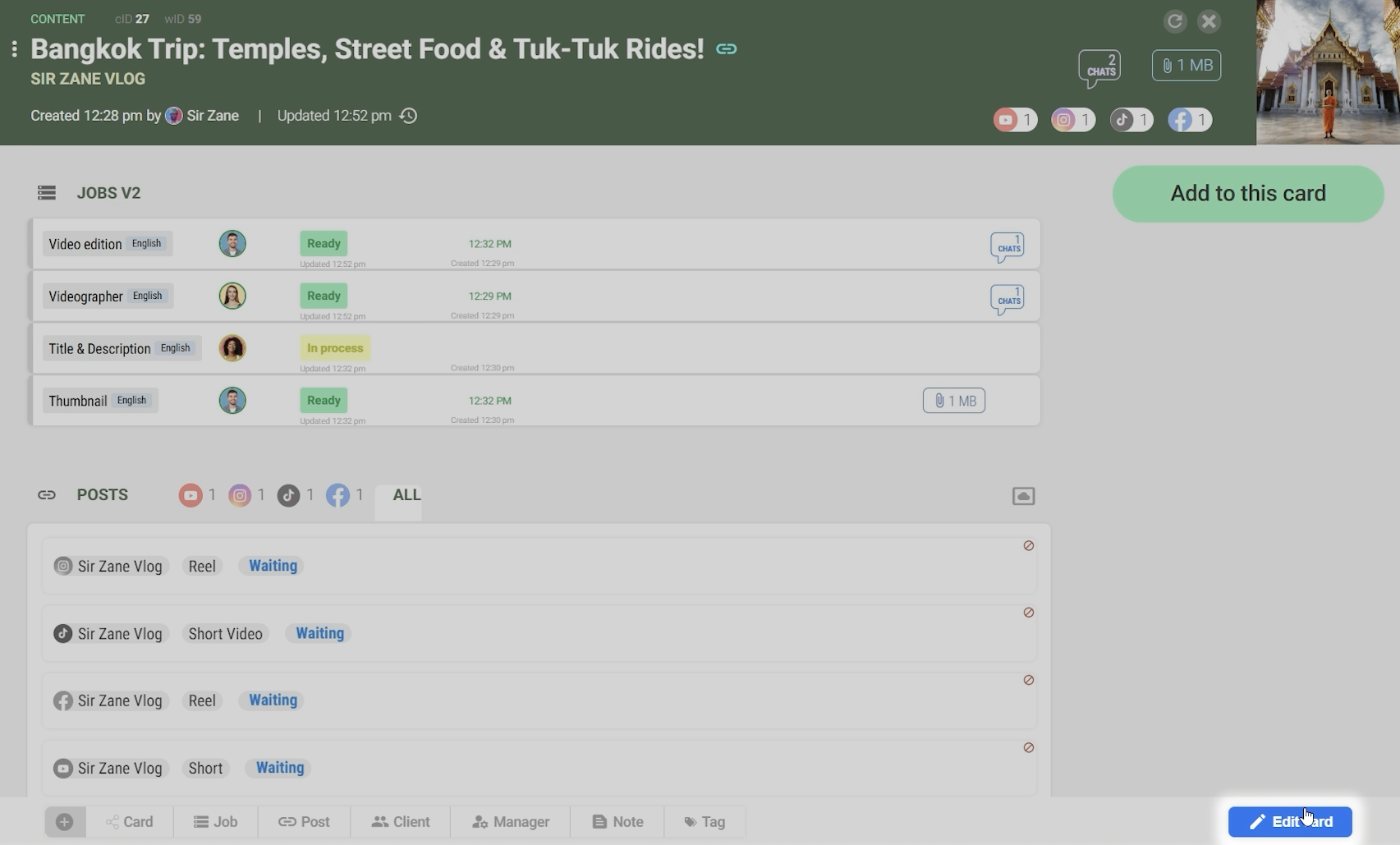
Task: Click the image view icon in Posts
Action: click(1023, 496)
